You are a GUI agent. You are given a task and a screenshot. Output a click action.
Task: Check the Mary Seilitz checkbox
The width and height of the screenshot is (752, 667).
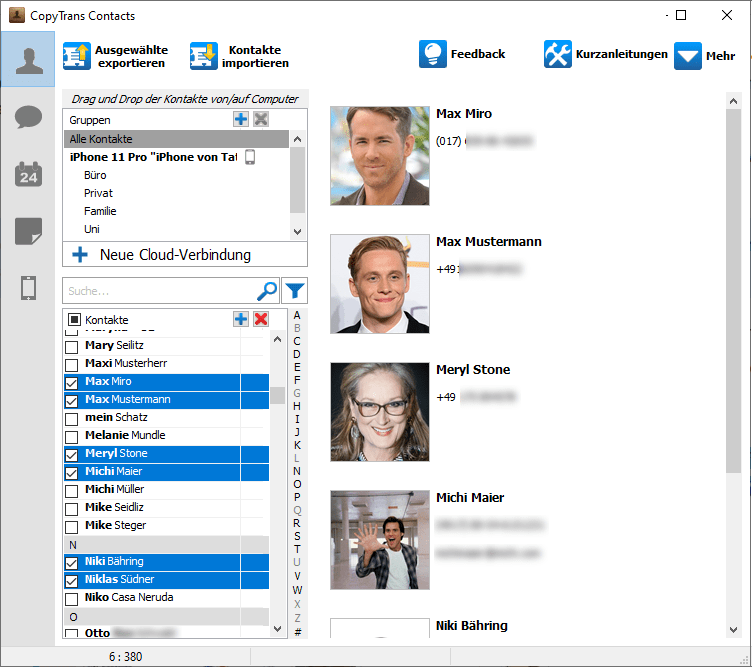coord(71,347)
